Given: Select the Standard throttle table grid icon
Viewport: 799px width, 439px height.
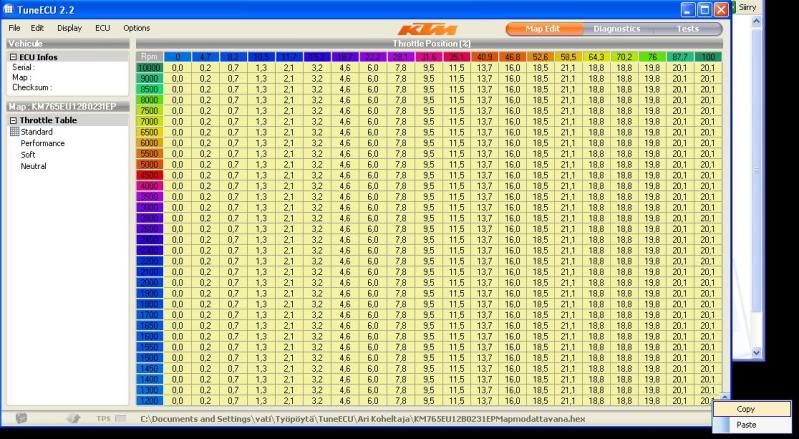Looking at the screenshot, I should point(14,132).
